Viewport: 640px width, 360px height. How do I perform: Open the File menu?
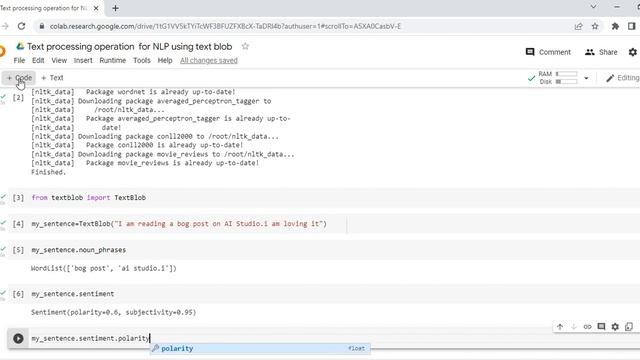(19, 60)
